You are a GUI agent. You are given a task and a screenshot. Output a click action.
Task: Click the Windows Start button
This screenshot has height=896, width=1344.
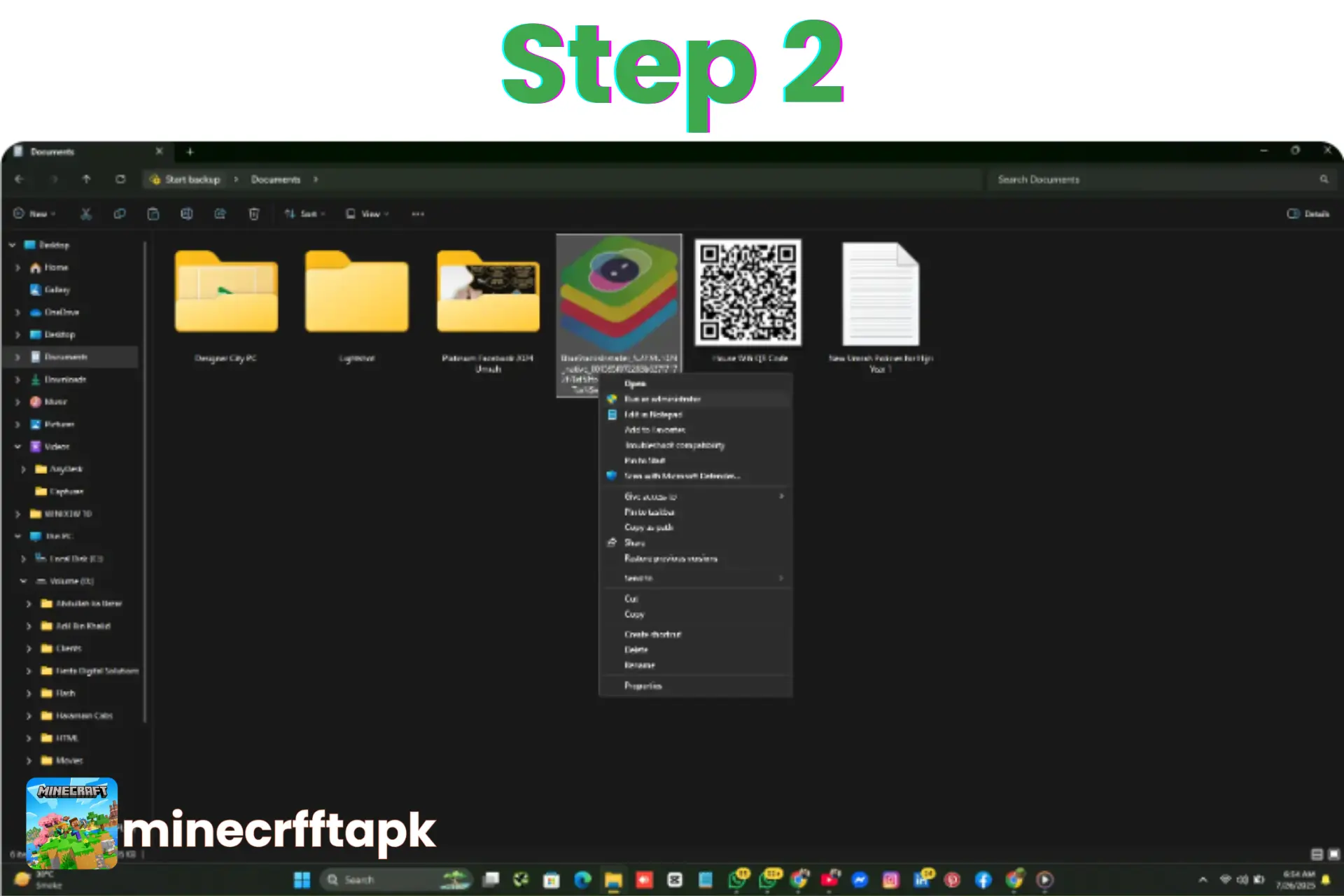point(302,880)
